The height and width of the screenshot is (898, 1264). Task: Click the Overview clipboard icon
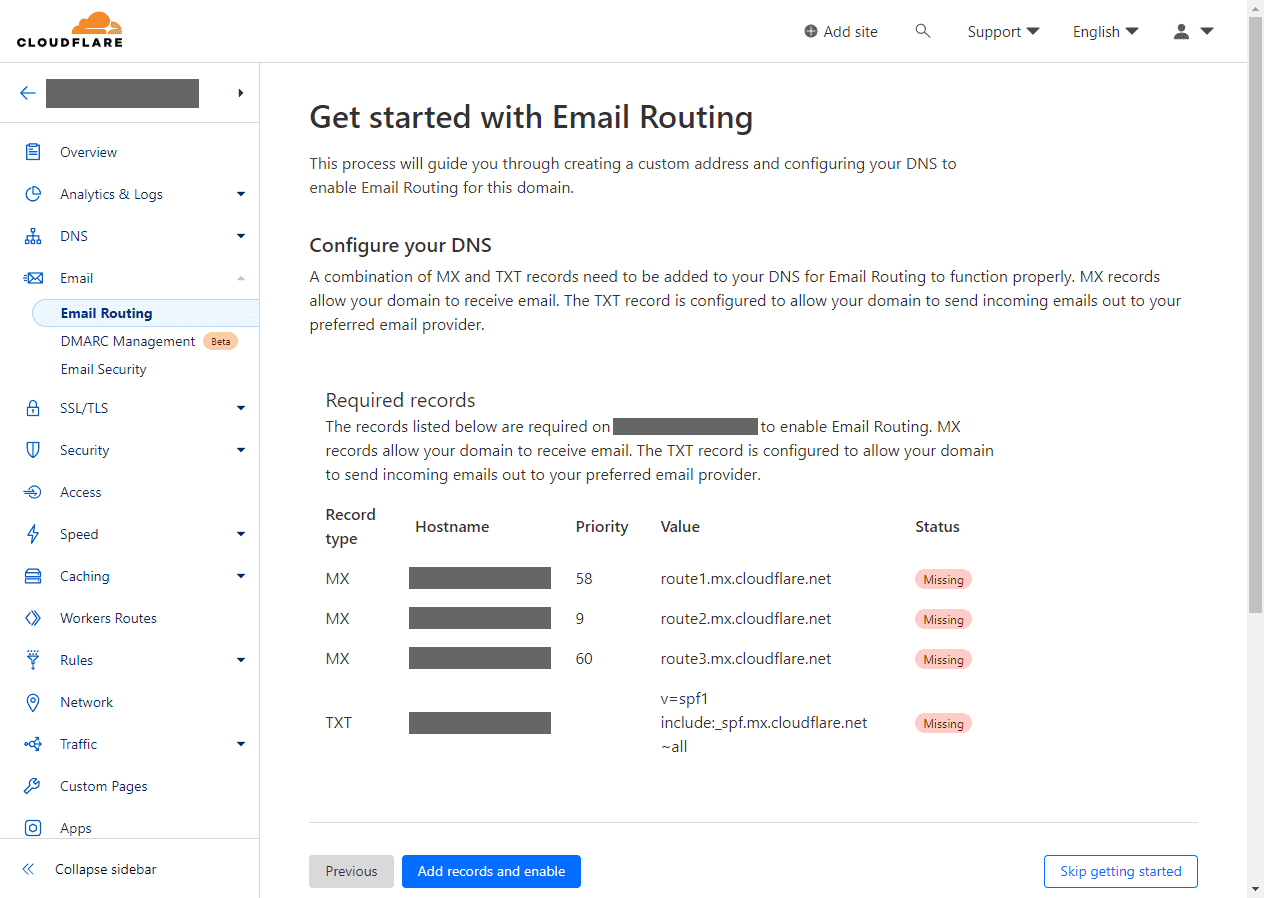[x=33, y=152]
